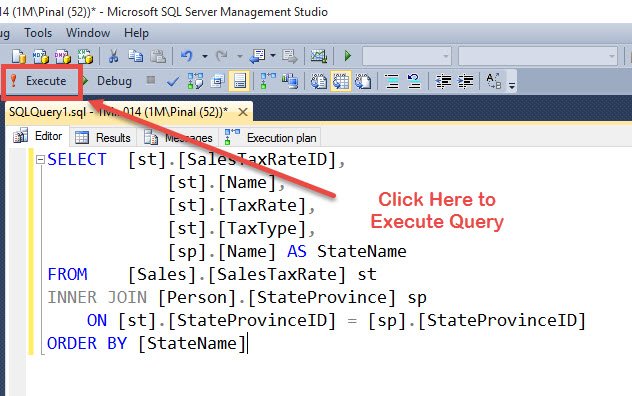The width and height of the screenshot is (632, 396).
Task: Click the green Start play icon
Action: [347, 56]
